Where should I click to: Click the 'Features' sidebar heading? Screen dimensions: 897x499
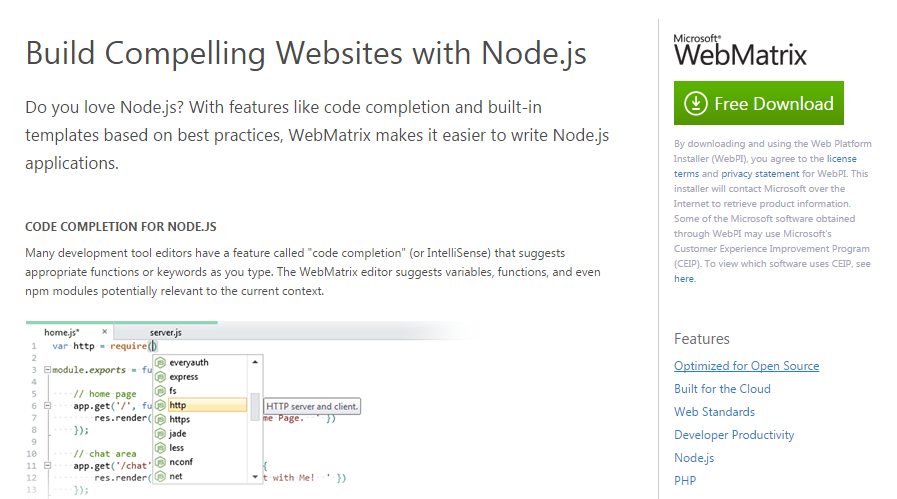701,339
